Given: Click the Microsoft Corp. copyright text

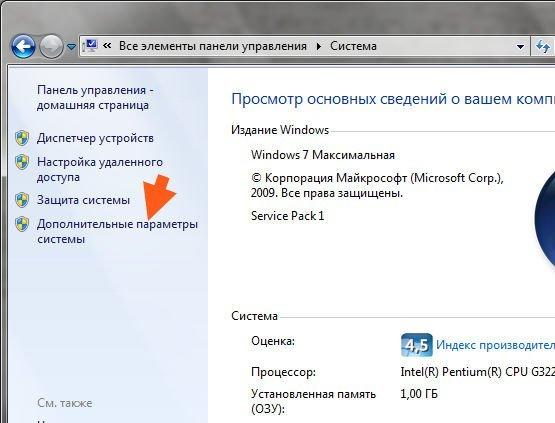Looking at the screenshot, I should [x=377, y=185].
